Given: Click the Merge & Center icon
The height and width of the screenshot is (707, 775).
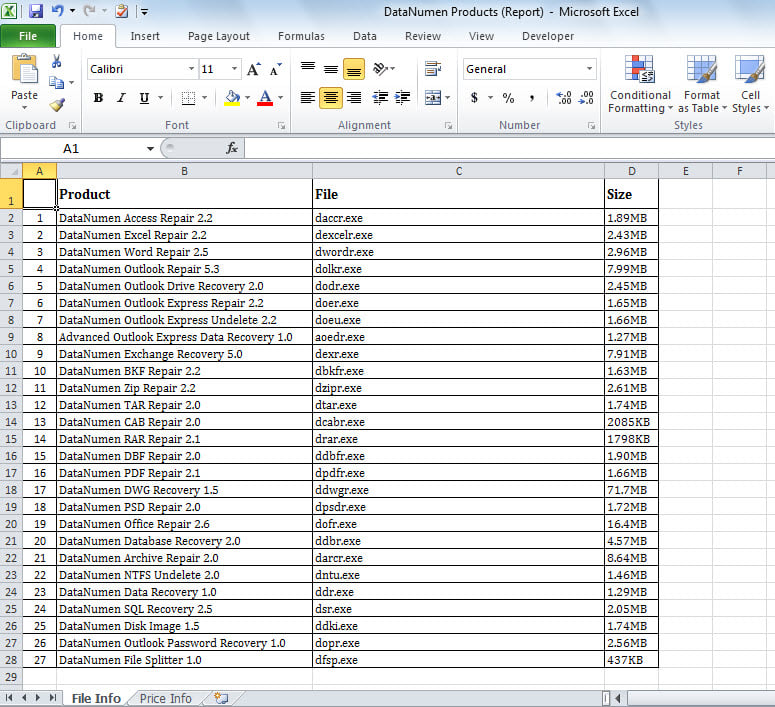Looking at the screenshot, I should click(x=432, y=97).
